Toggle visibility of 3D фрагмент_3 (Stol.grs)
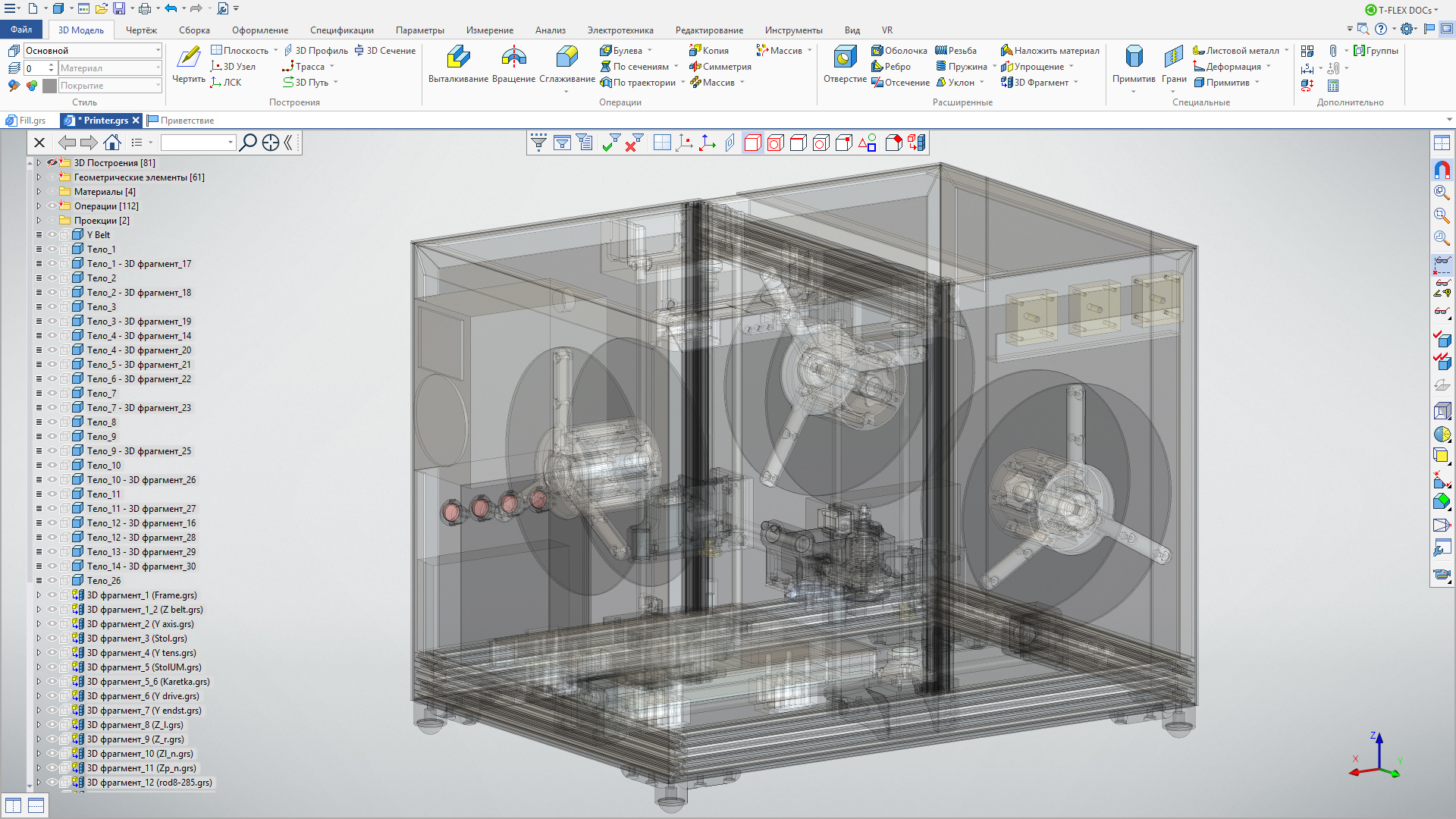Viewport: 1456px width, 819px height. coord(52,639)
